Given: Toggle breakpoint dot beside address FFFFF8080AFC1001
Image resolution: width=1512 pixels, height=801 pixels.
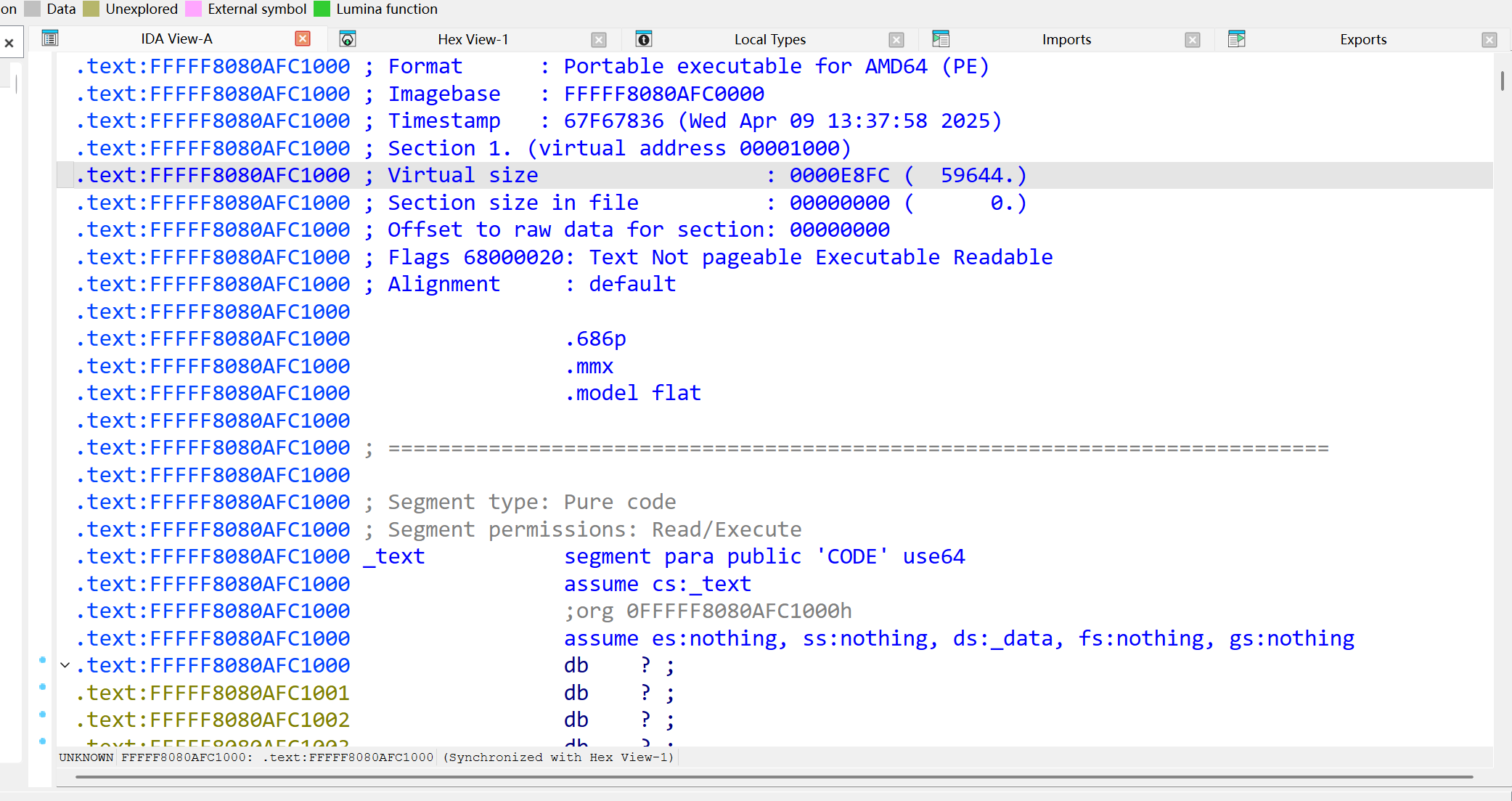Looking at the screenshot, I should [43, 687].
